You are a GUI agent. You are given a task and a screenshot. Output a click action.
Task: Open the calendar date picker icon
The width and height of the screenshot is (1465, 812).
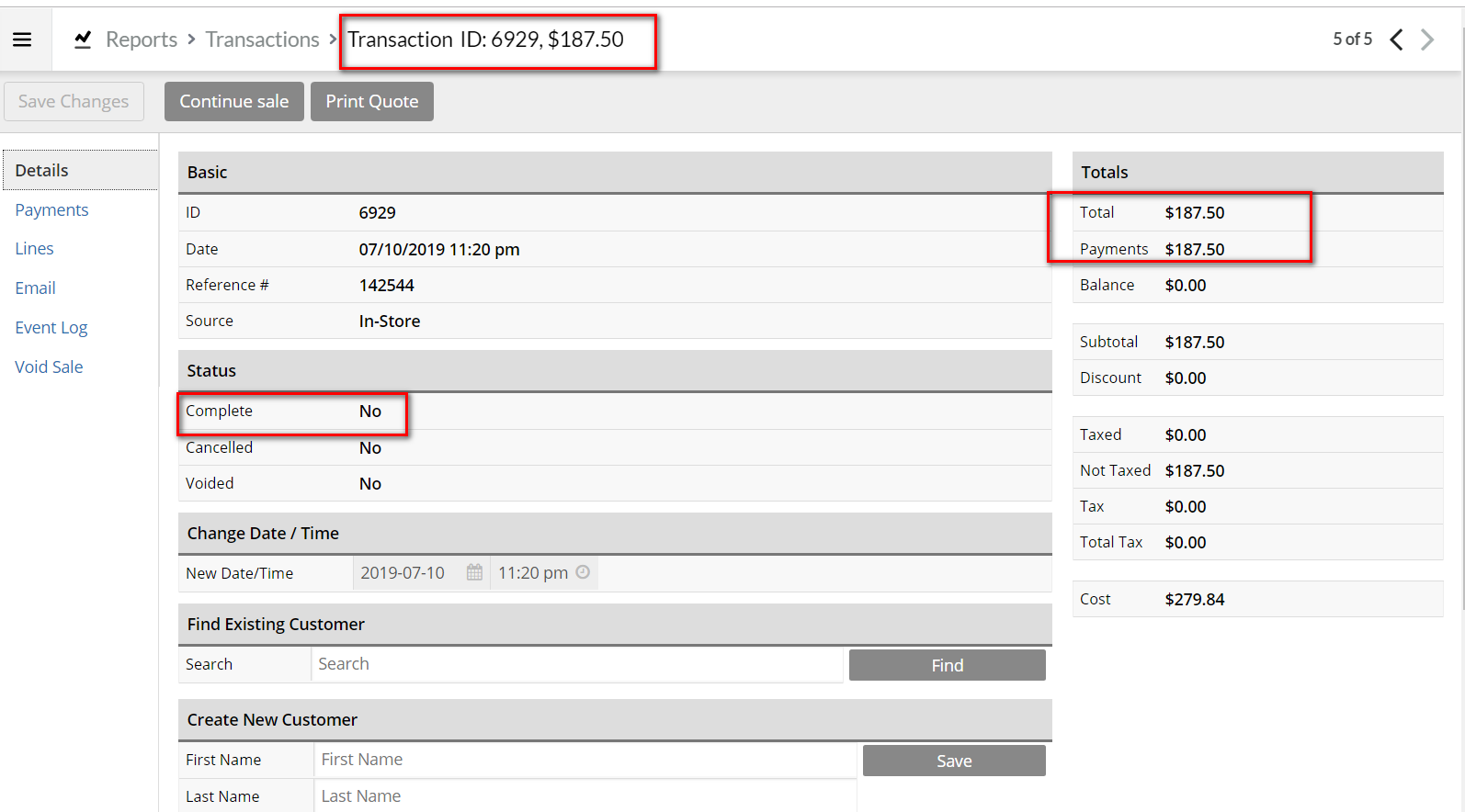474,572
